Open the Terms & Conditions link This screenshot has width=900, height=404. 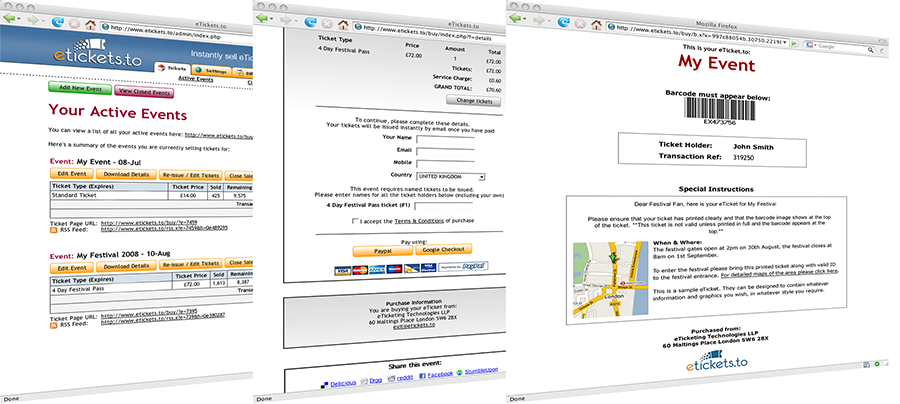coord(419,220)
